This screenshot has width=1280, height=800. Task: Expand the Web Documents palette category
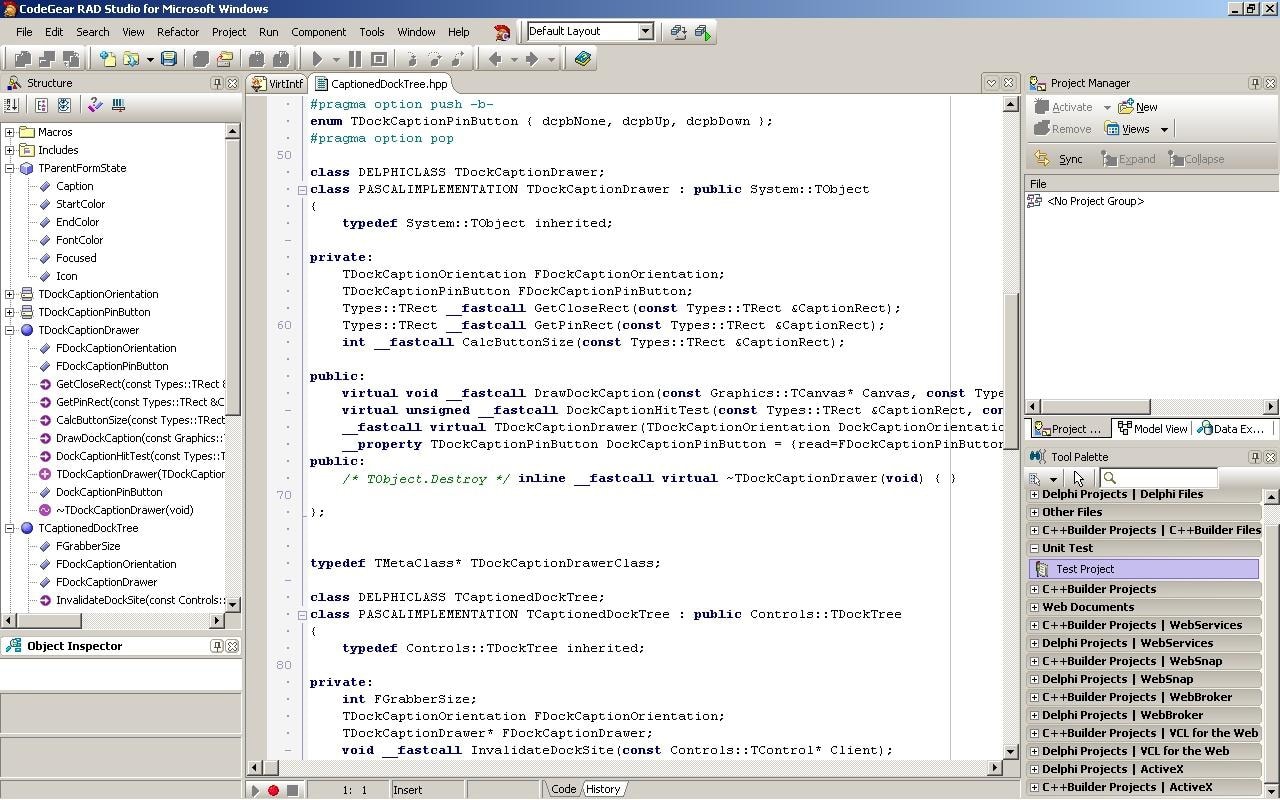coord(1034,607)
